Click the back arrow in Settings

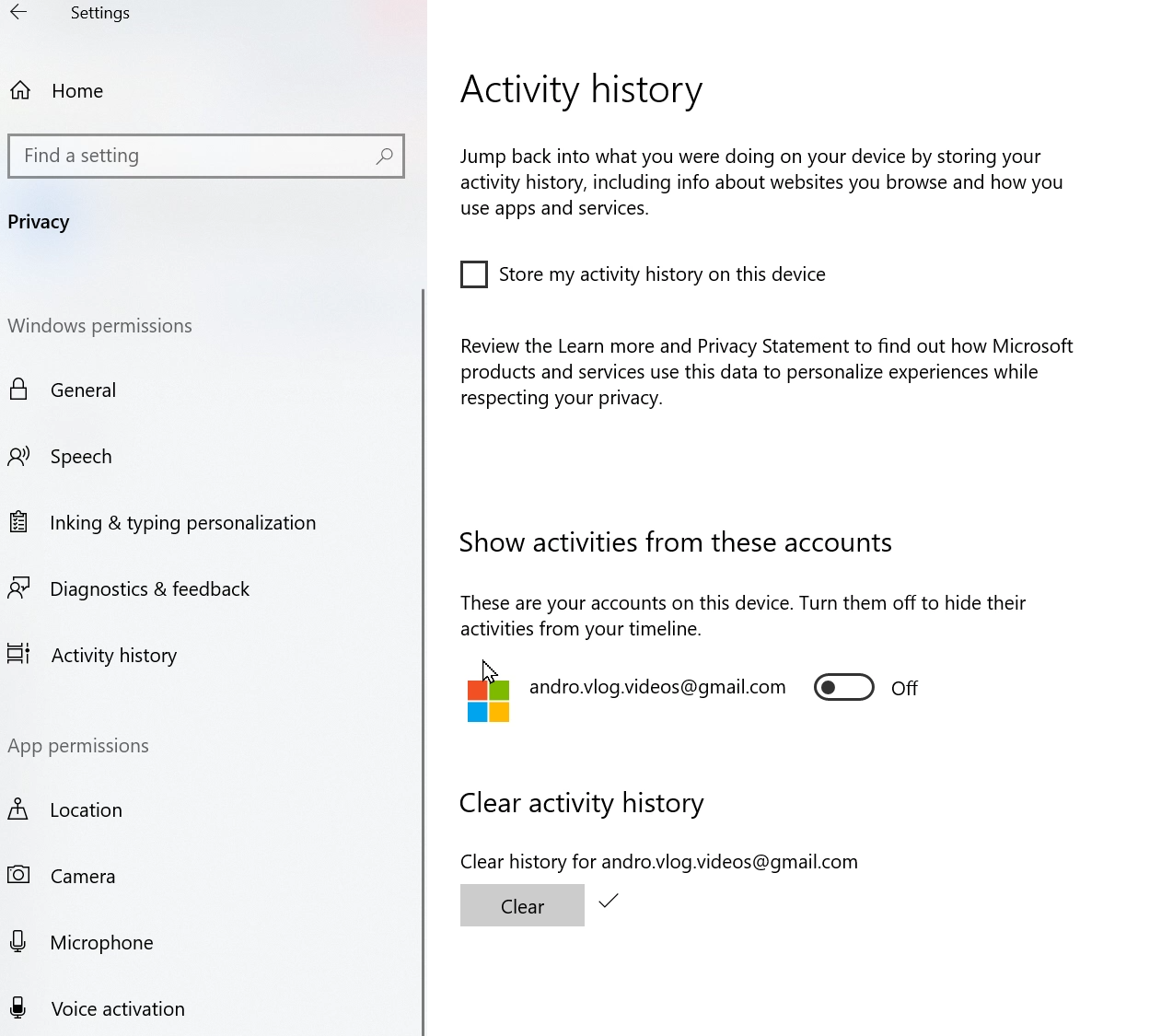click(x=18, y=12)
